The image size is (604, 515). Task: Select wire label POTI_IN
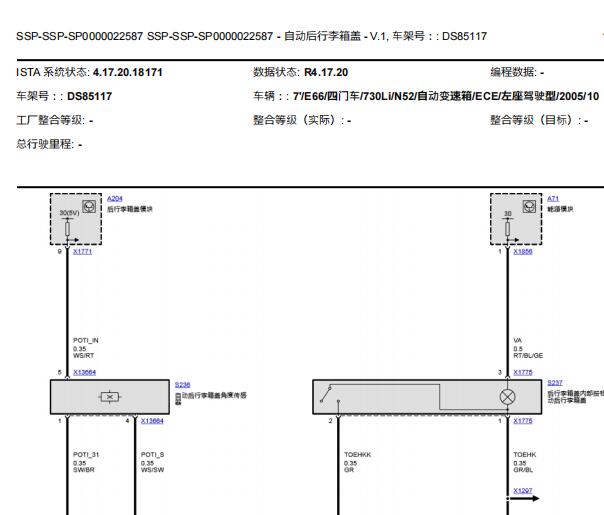click(86, 341)
